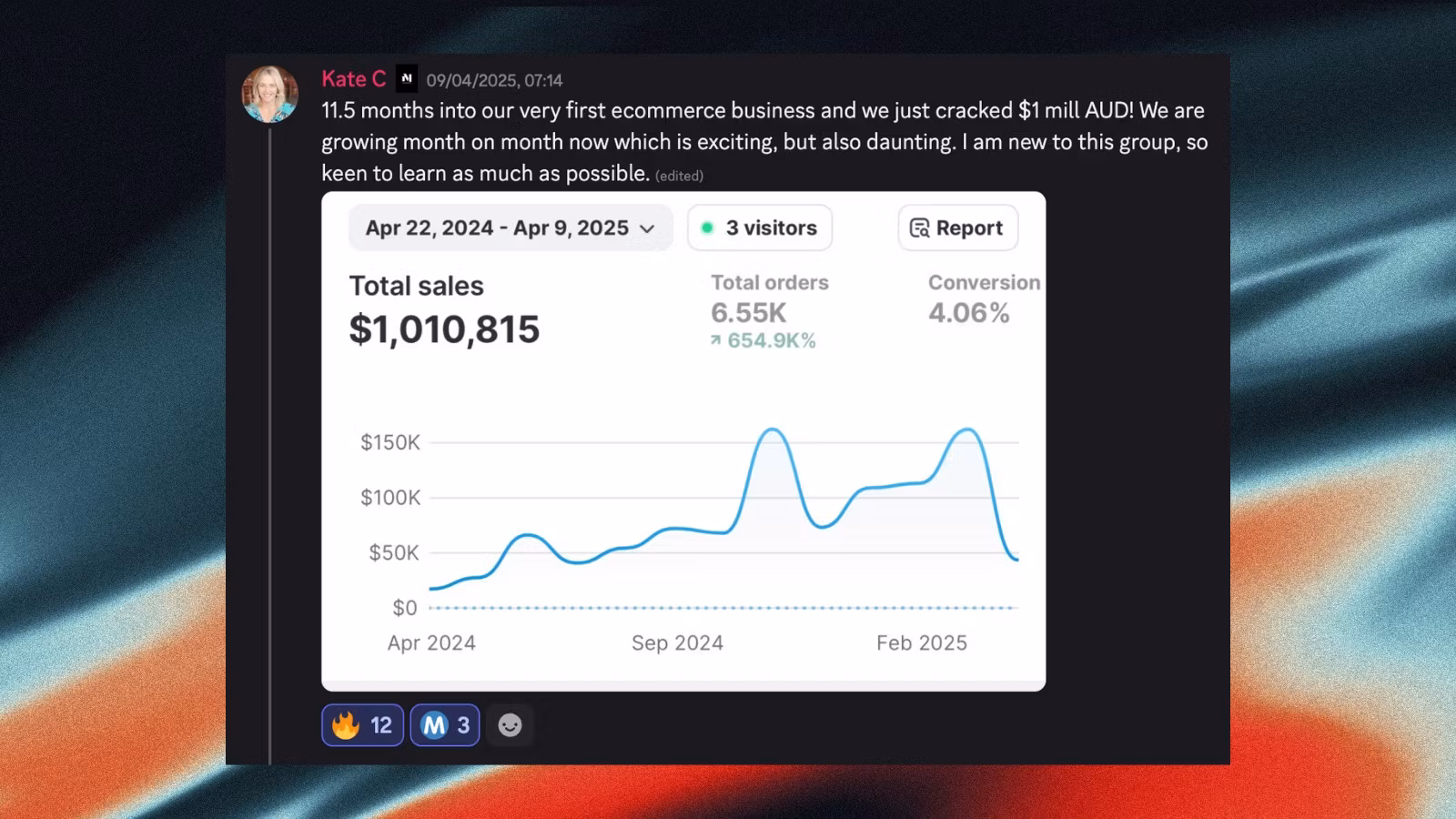Click the $150K y-axis label
The image size is (1456, 819).
390,442
